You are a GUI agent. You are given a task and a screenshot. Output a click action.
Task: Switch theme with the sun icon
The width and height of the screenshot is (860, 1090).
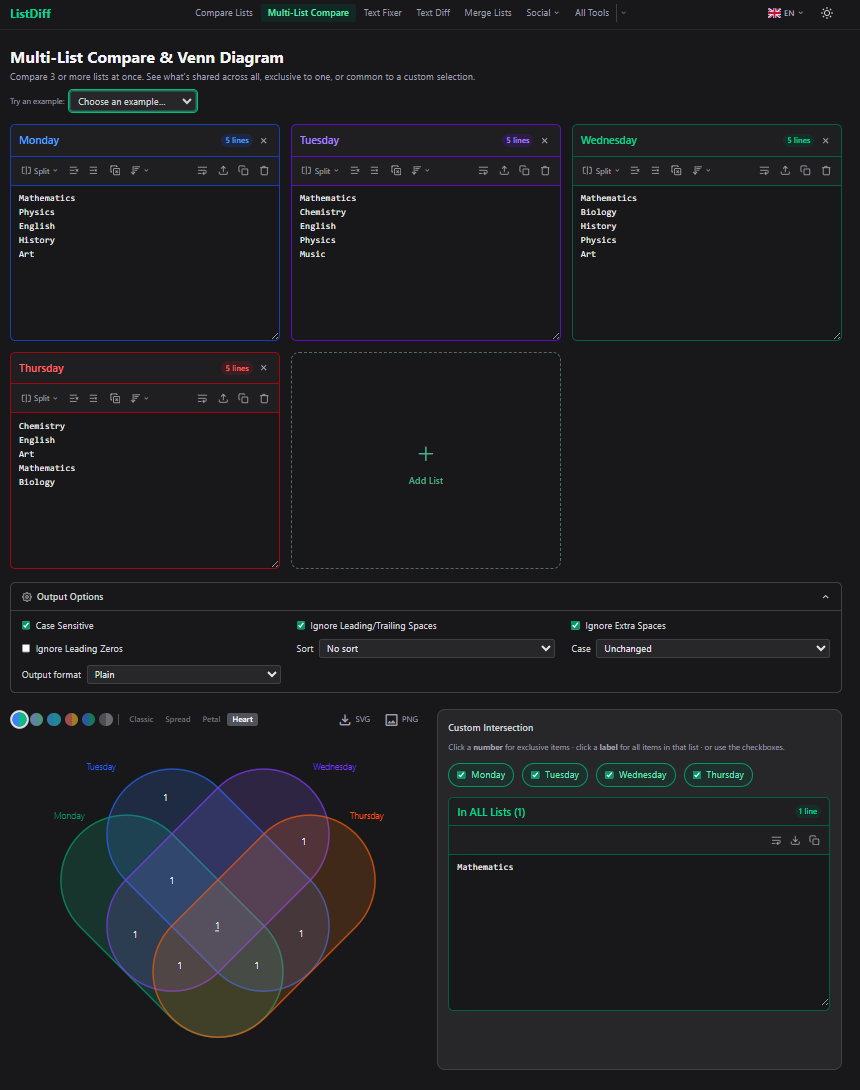pyautogui.click(x=827, y=13)
